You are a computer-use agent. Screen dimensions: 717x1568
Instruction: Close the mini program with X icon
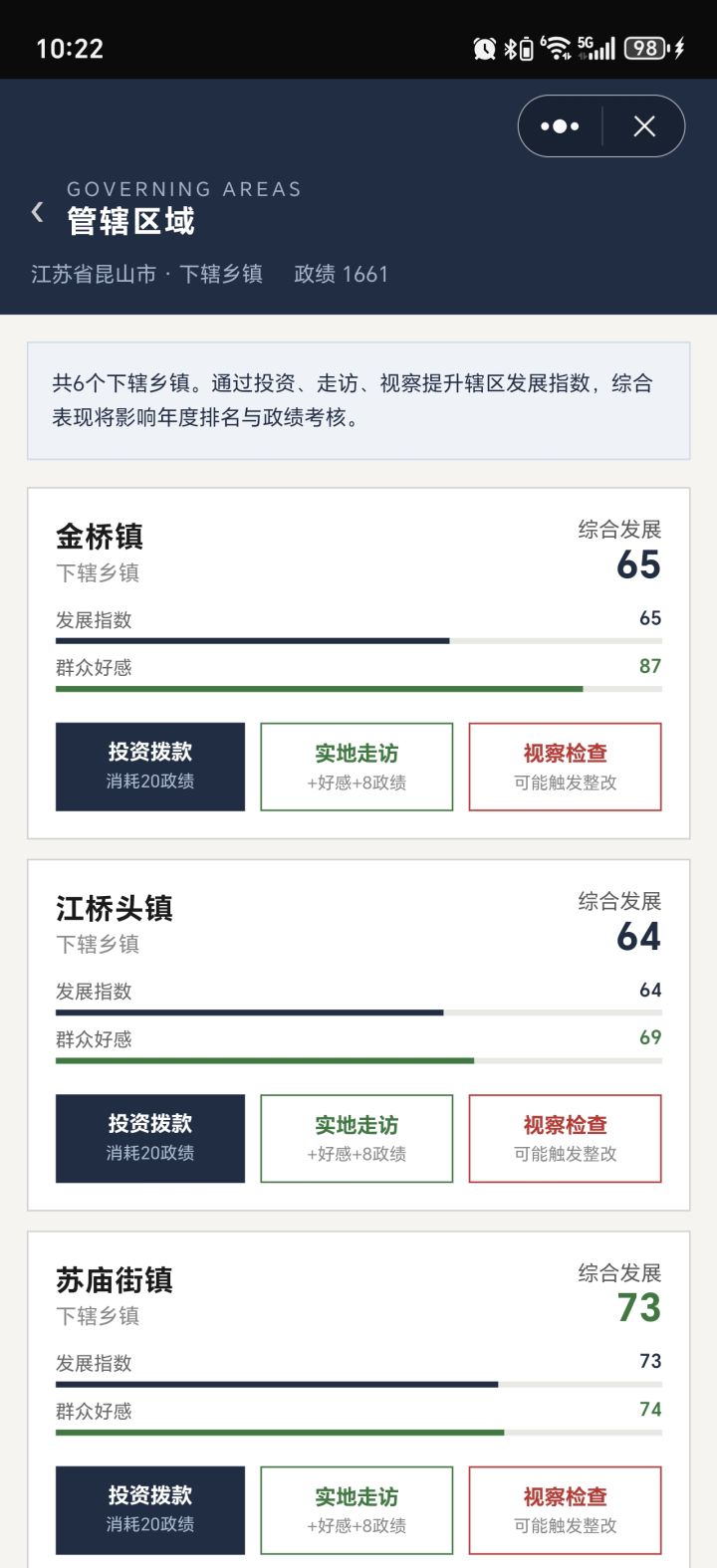(644, 126)
